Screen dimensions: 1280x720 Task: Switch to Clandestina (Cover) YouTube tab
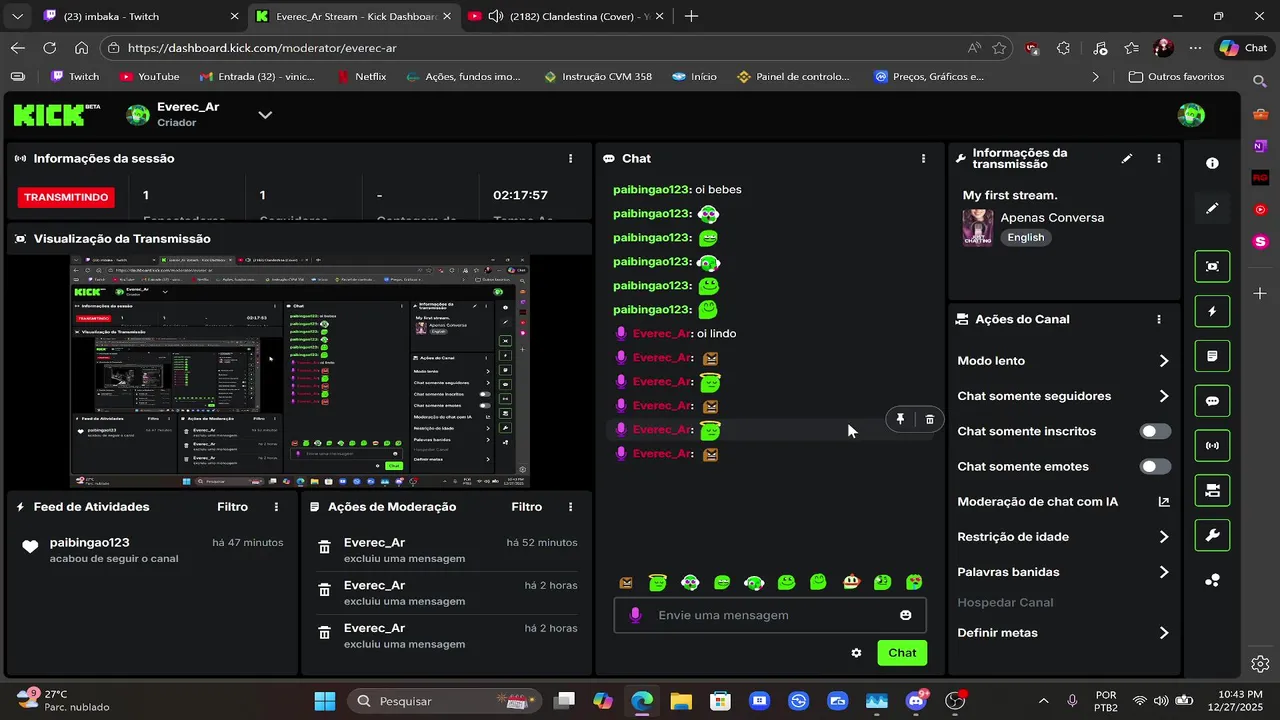pyautogui.click(x=564, y=16)
